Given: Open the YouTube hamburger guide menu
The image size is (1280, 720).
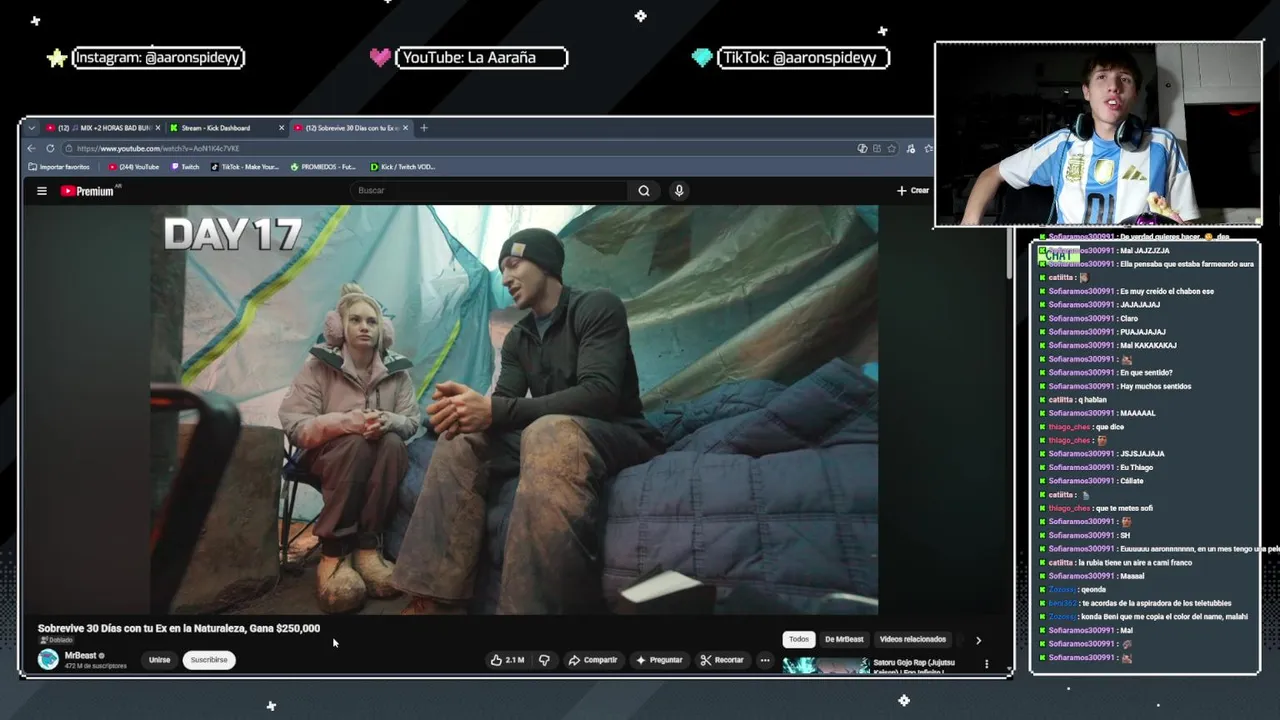Looking at the screenshot, I should point(42,191).
